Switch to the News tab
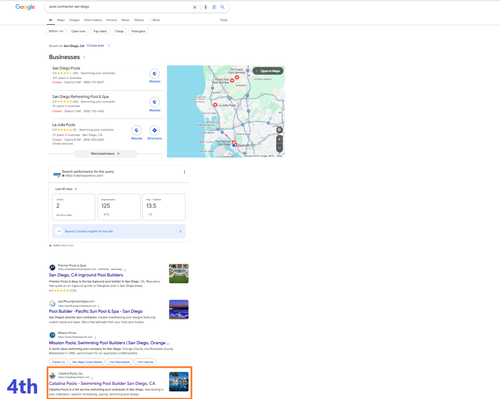The image size is (500, 399). (x=125, y=20)
